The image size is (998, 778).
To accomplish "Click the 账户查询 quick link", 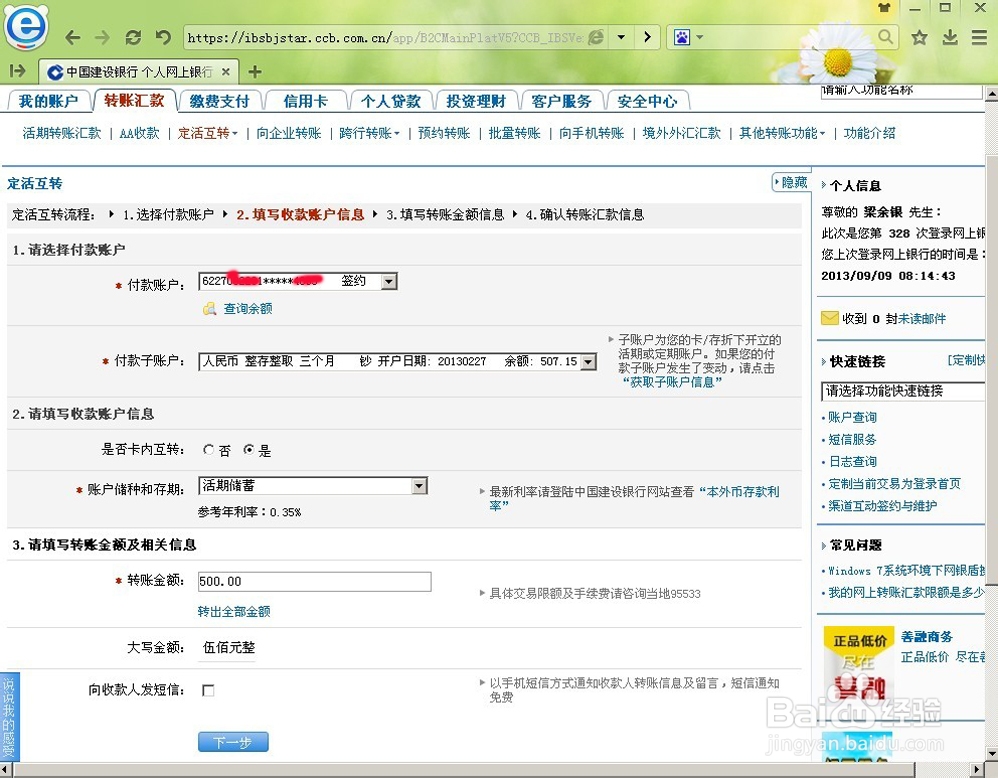I will pos(852,418).
